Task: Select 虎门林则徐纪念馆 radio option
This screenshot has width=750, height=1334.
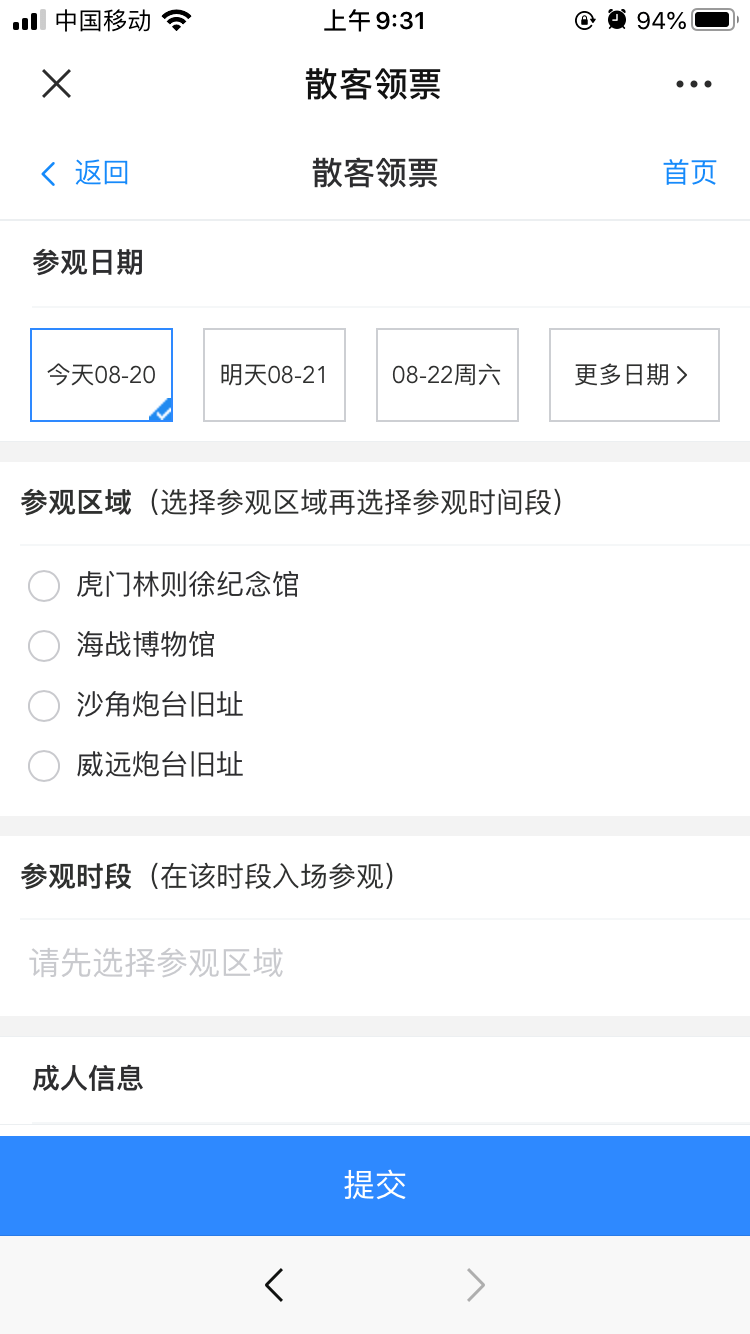Action: click(44, 585)
